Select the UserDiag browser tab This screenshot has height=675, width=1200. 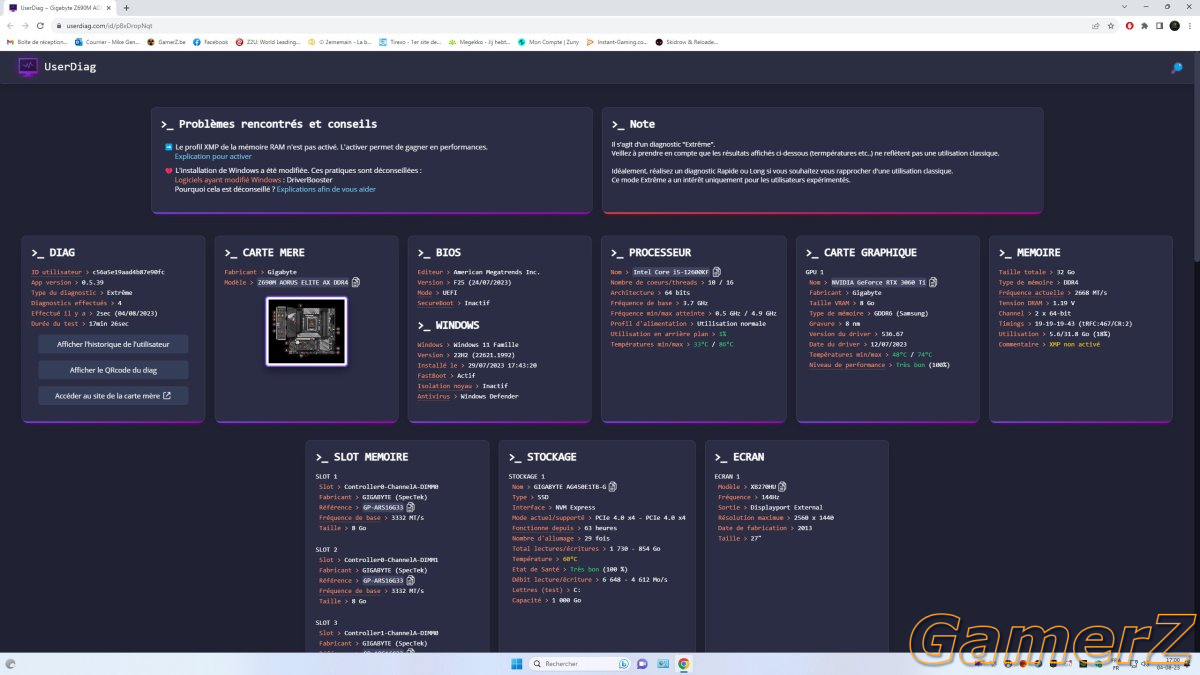coord(60,7)
